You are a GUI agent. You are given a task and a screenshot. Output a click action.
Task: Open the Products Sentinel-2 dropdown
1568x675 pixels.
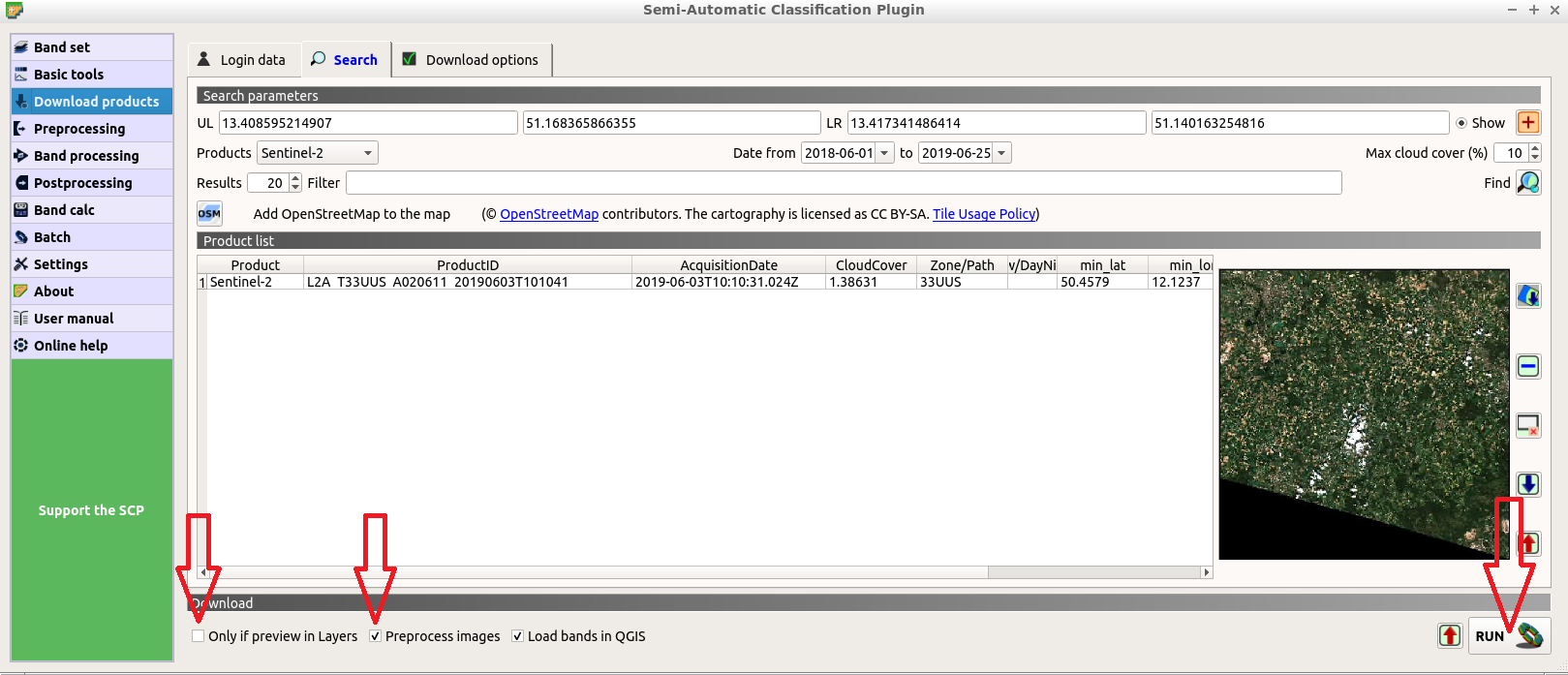317,153
